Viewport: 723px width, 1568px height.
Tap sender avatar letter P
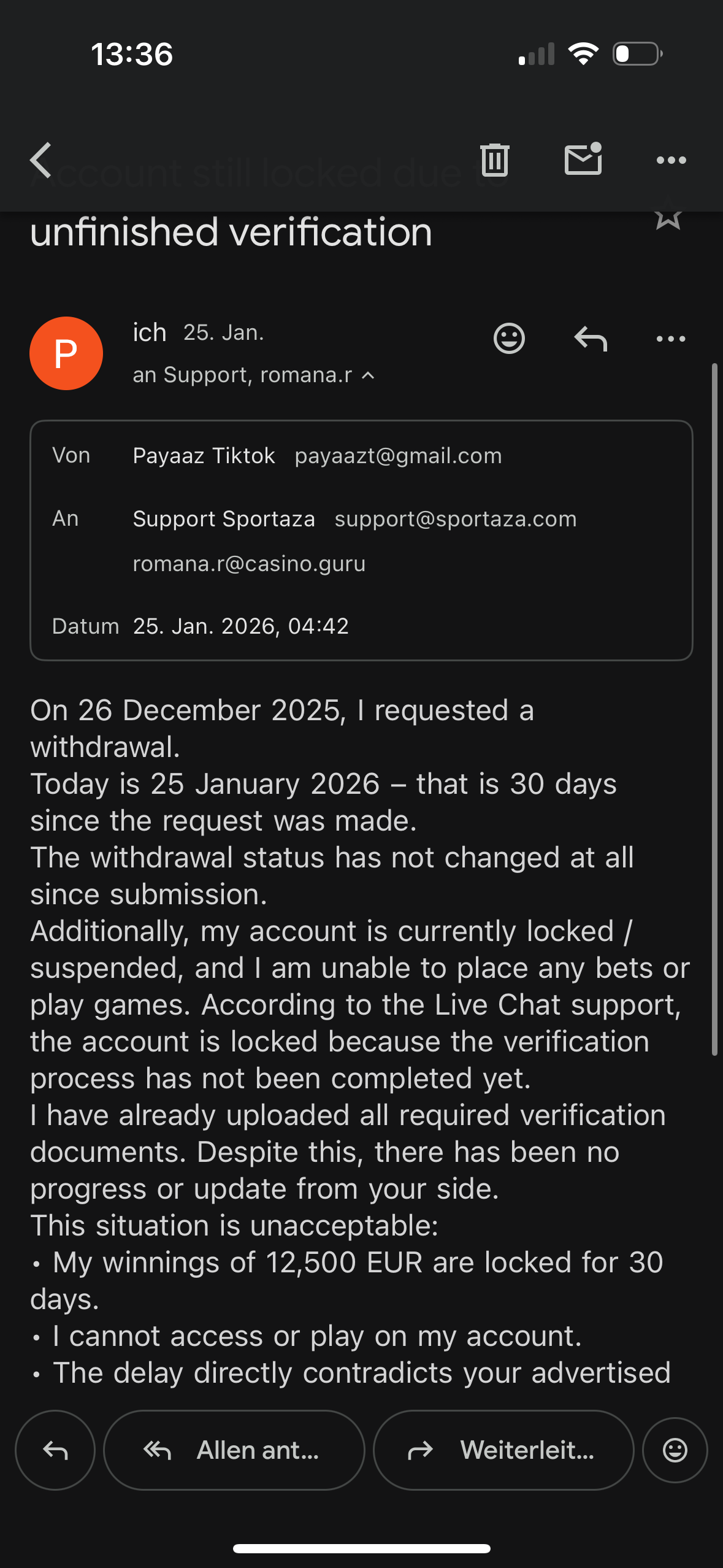66,353
